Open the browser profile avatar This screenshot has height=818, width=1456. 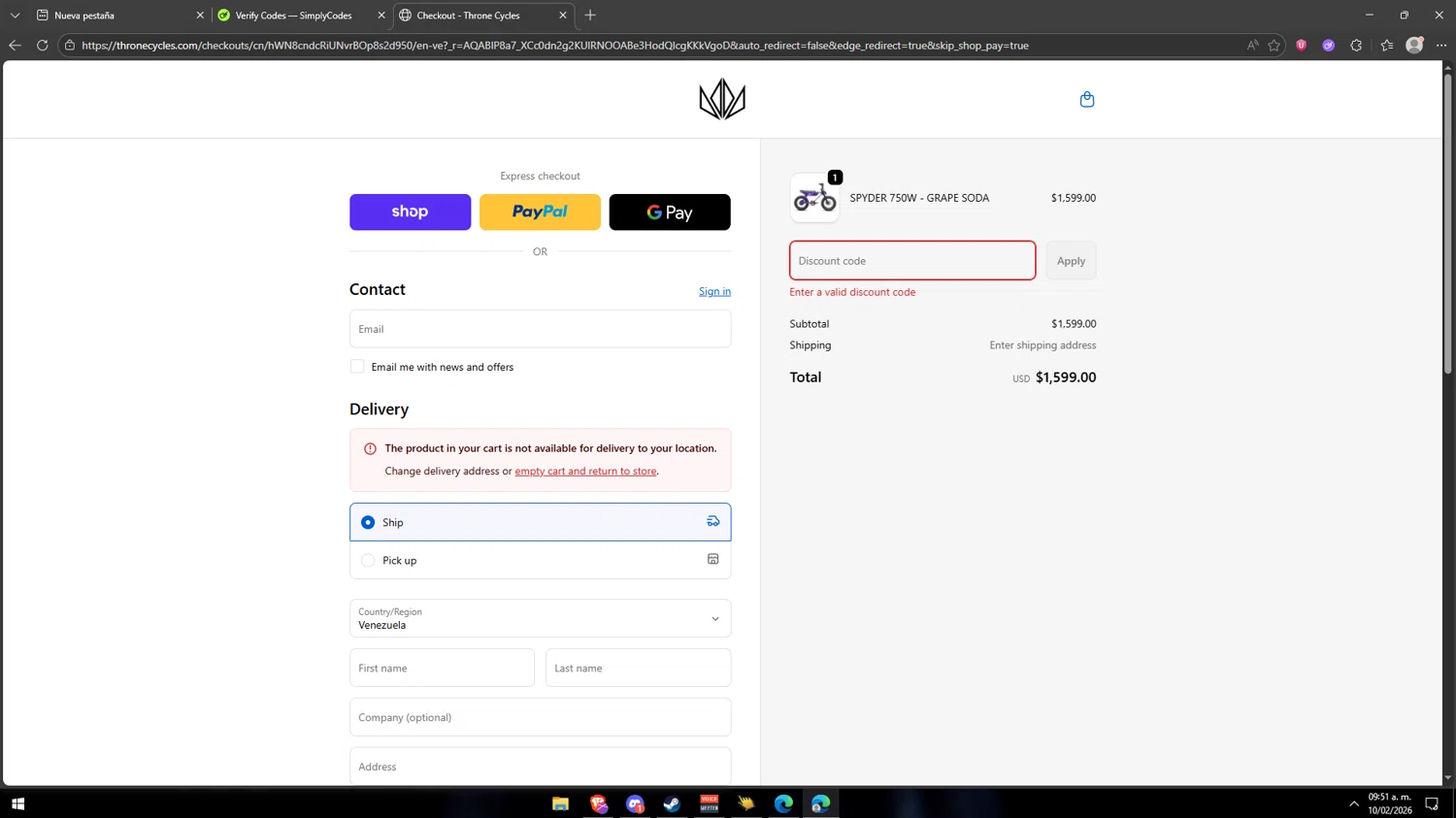1414,46
